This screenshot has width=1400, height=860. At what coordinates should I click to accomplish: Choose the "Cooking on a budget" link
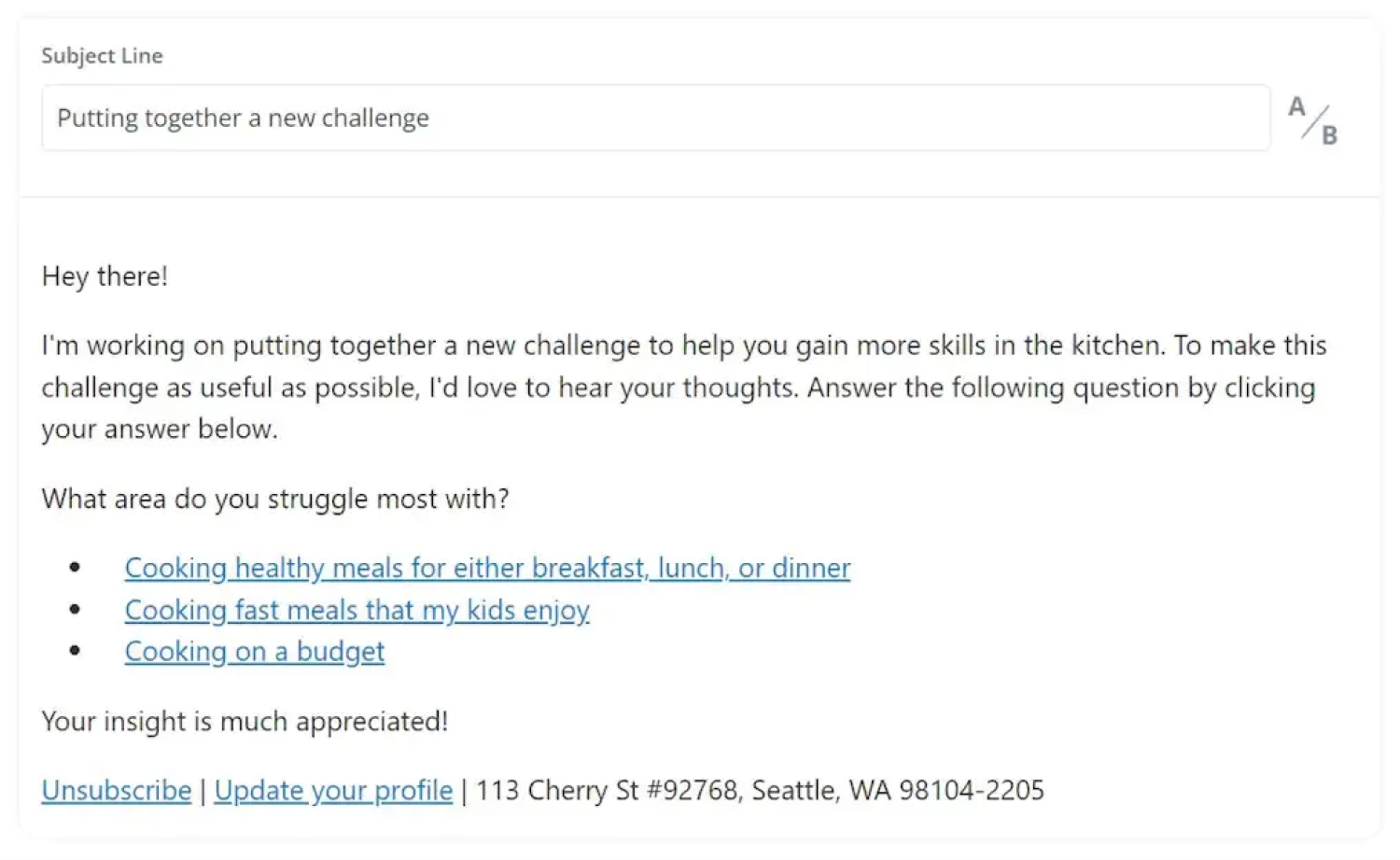254,652
